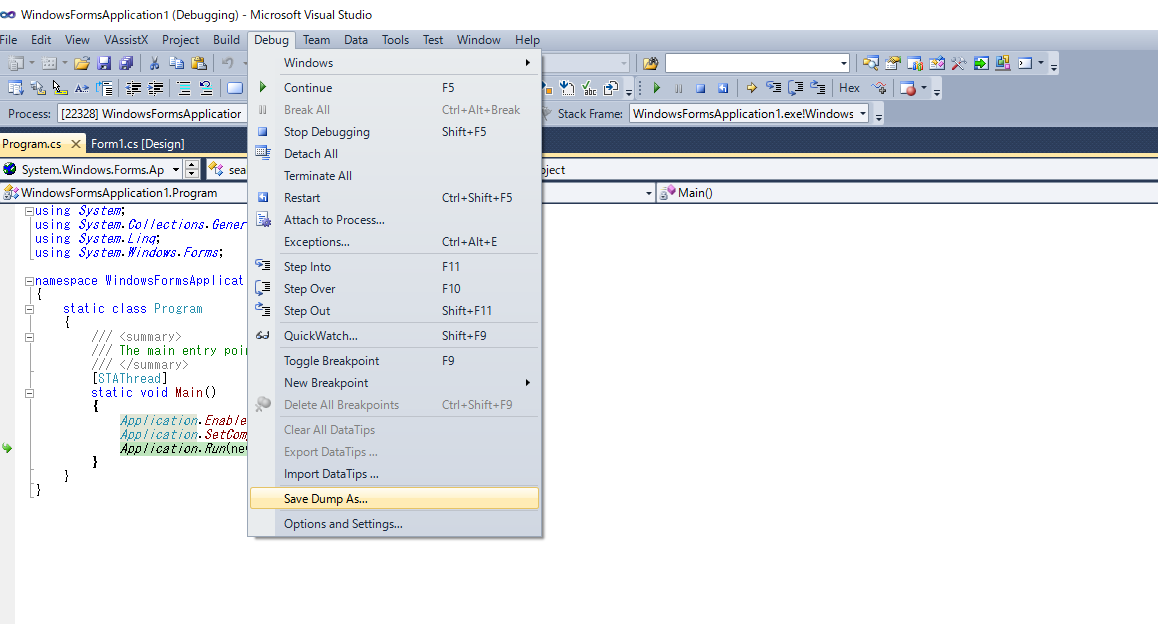Click the Step Over toolbar icon
The width and height of the screenshot is (1158, 624).
[795, 89]
